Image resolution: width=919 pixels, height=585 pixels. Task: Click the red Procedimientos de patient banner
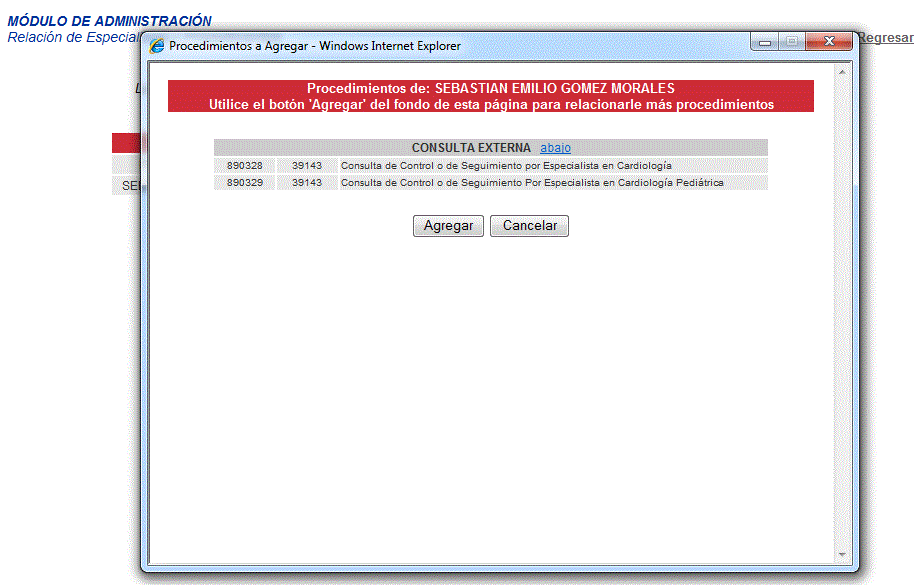click(x=490, y=96)
